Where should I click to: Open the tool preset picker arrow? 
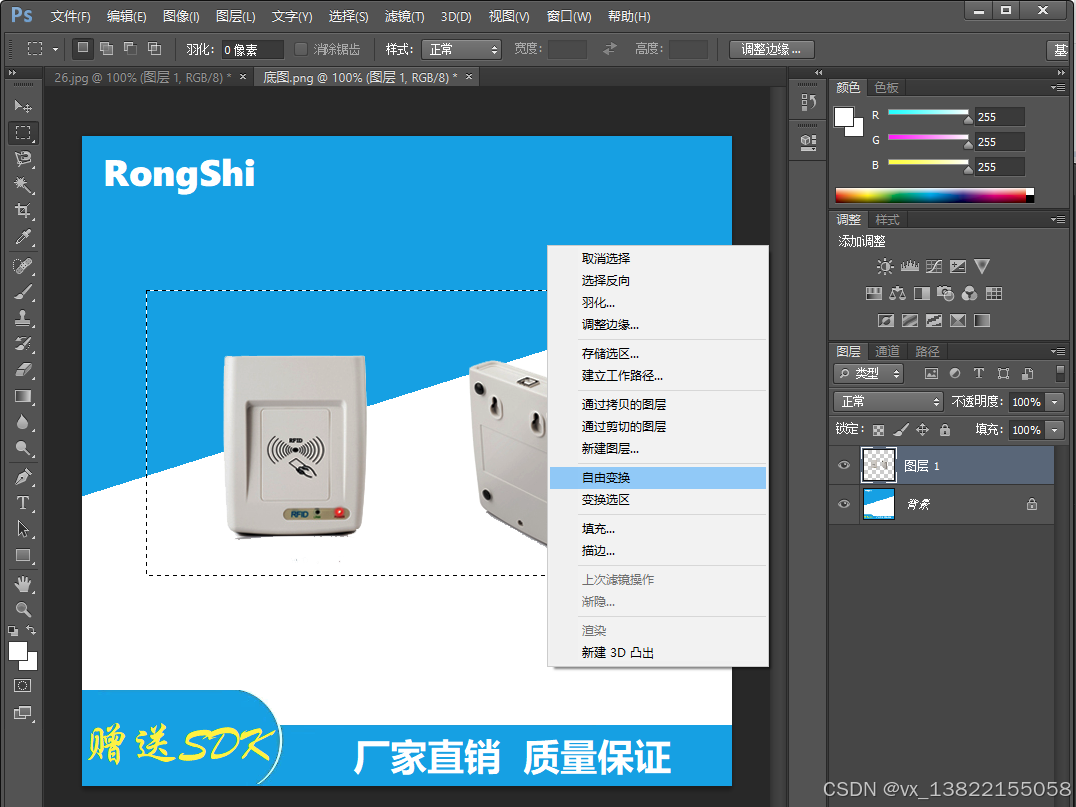click(x=56, y=49)
